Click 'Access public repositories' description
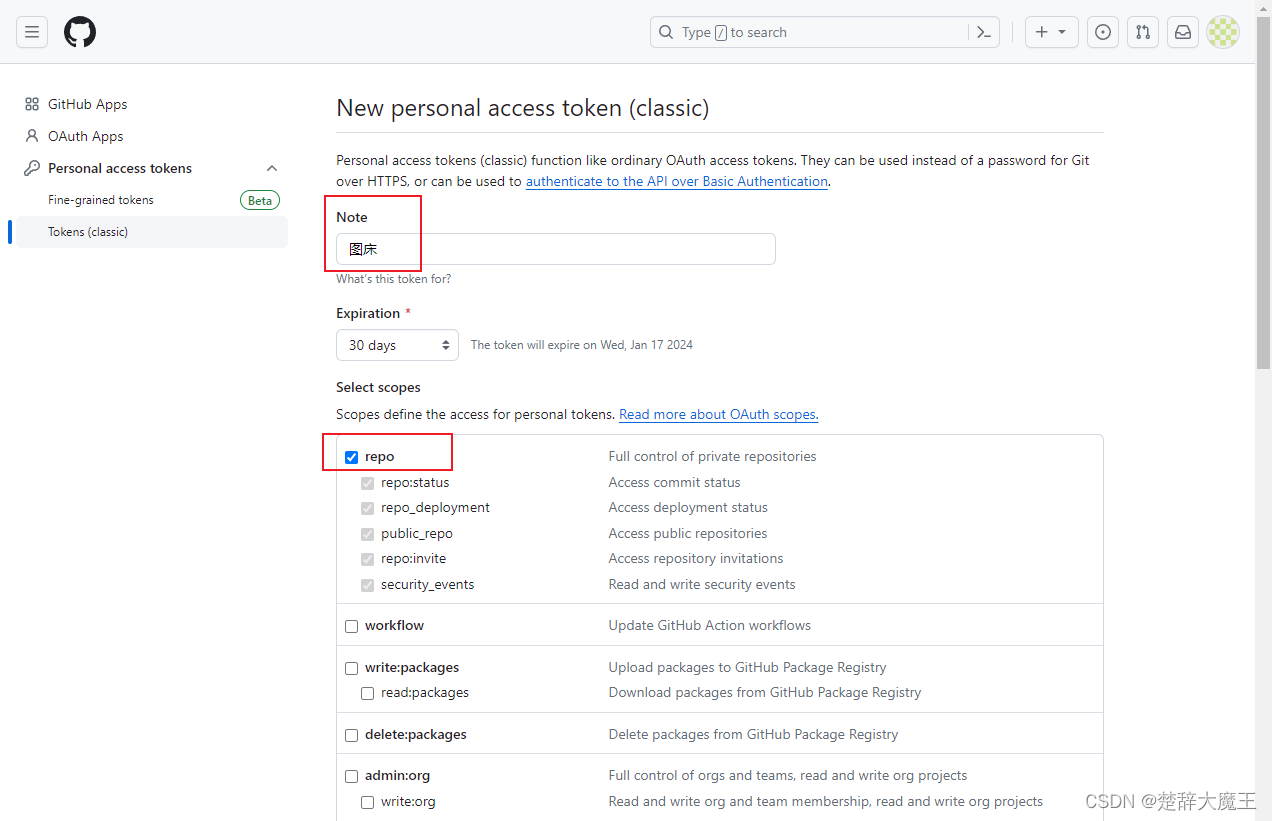1272x821 pixels. [688, 533]
